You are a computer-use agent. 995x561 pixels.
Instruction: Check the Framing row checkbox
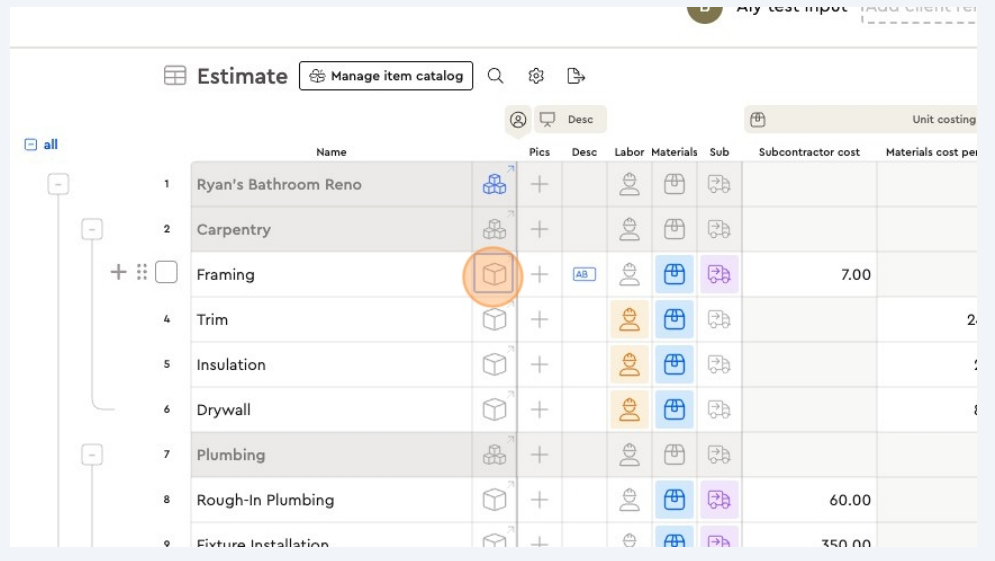166,272
